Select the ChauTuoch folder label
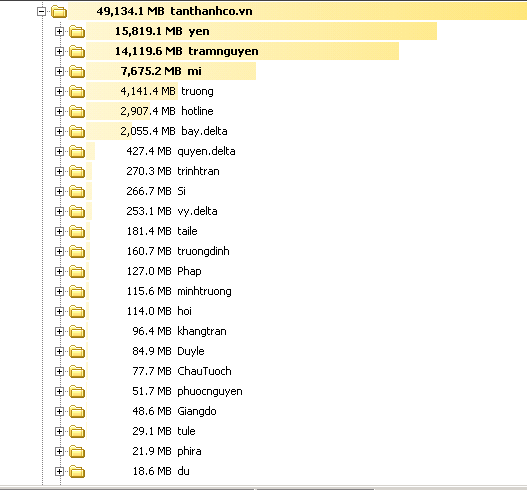Viewport: 527px width, 490px height. pyautogui.click(x=204, y=371)
